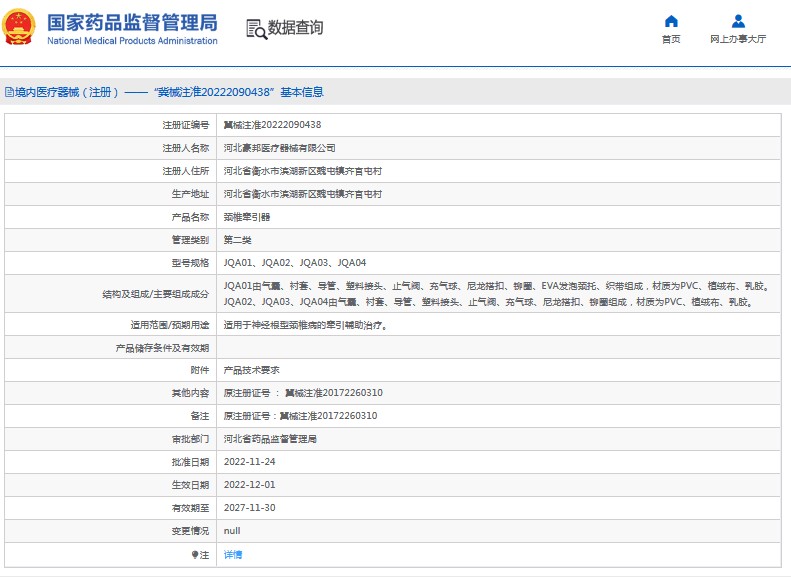Screen dimensions: 791x577
Task: Click the 注册人名称 label
Action: pyautogui.click(x=186, y=148)
